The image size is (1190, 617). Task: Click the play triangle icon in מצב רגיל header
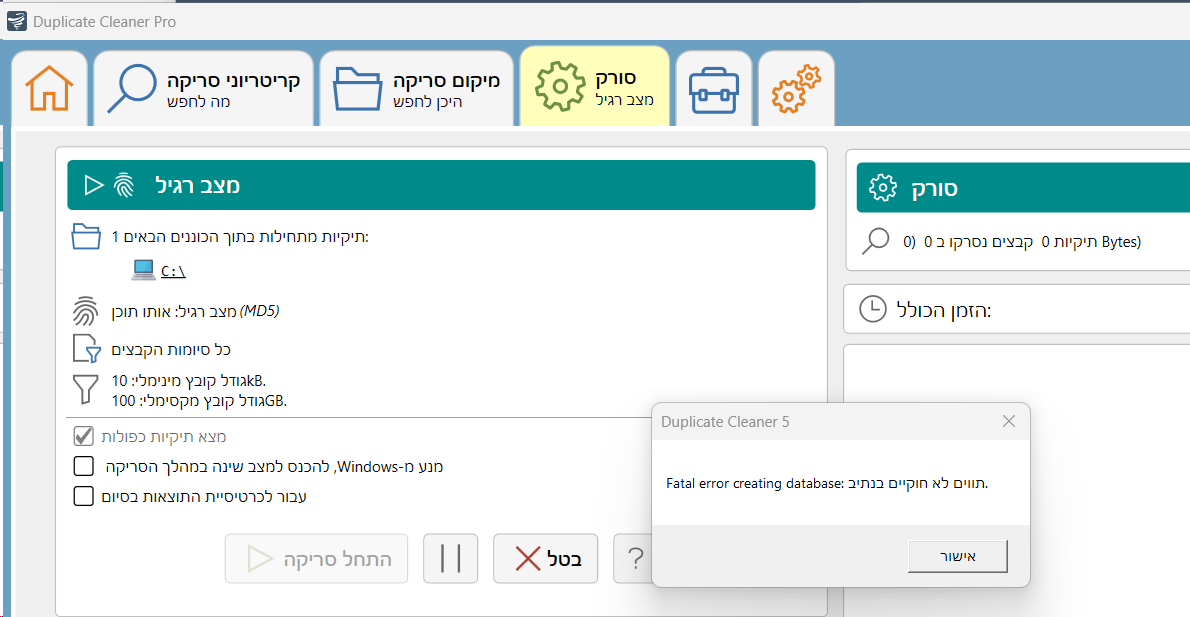(93, 185)
